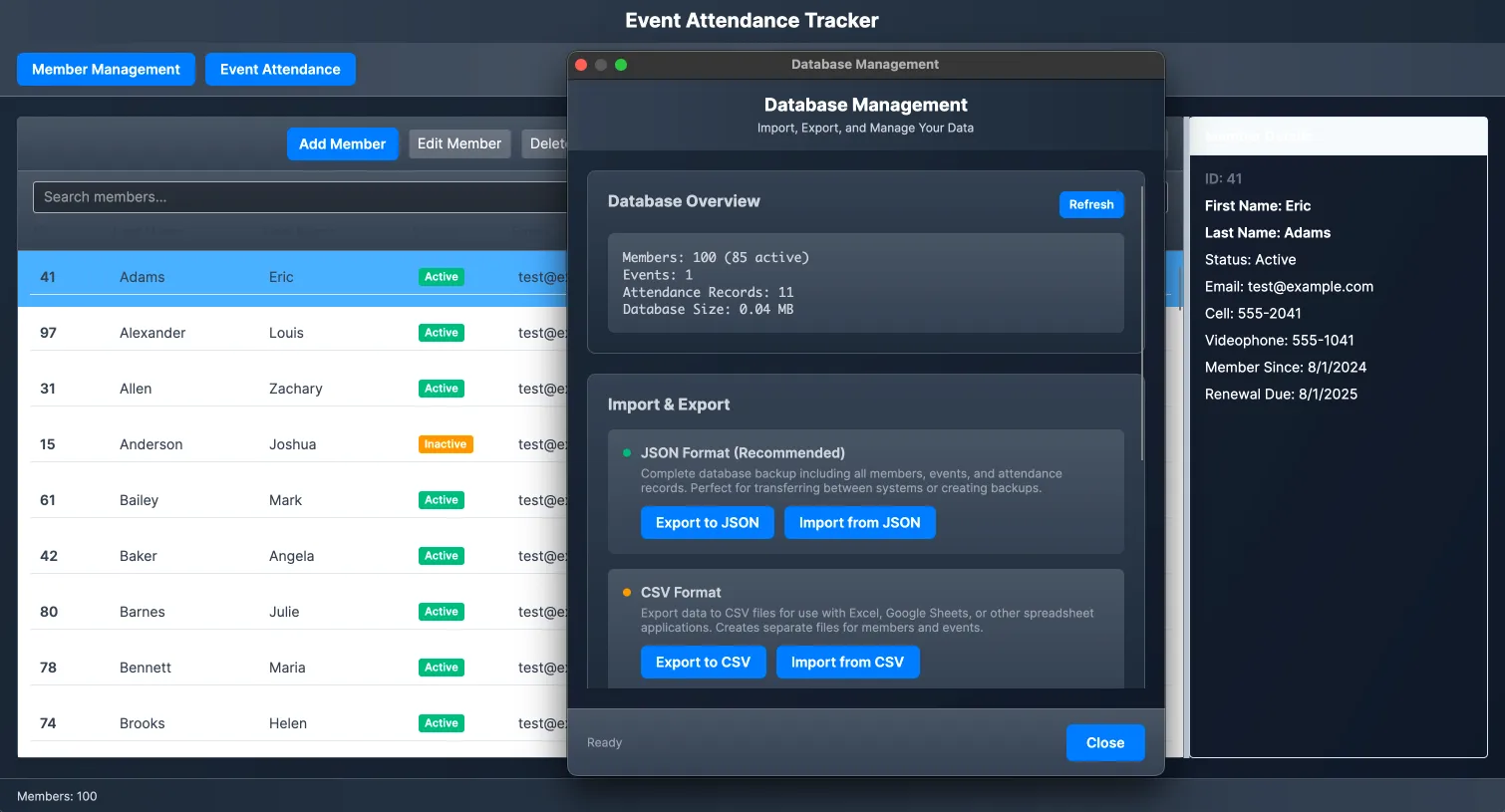Click Active badge on Bailey row
Viewport: 1505px width, 812px height.
coord(441,500)
